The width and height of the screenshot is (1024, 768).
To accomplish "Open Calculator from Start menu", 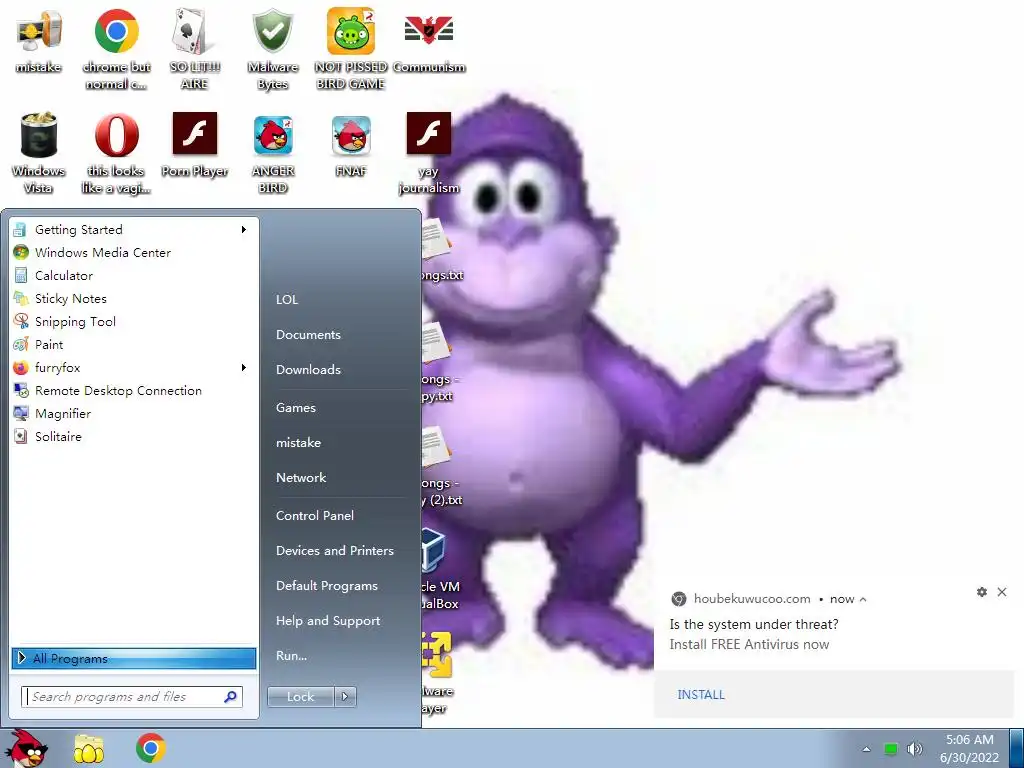I will coord(135,276).
